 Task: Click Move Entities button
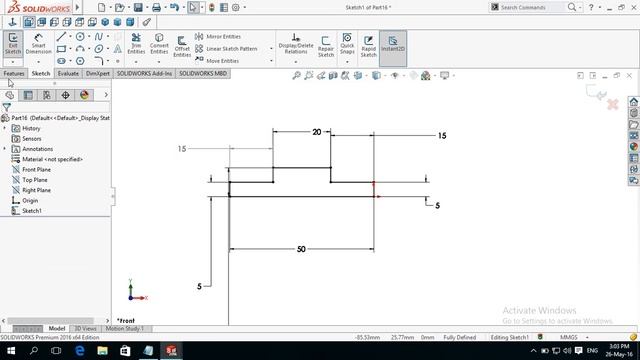[x=217, y=61]
